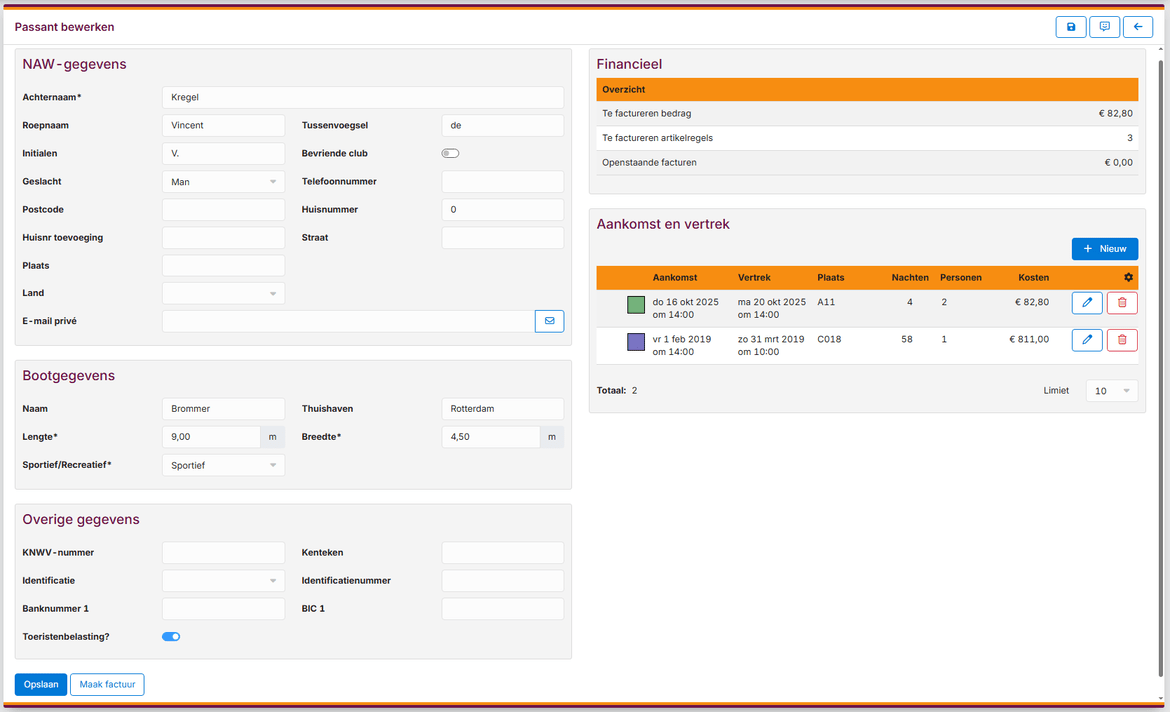Edit the A11 stay with pencil icon

(x=1087, y=302)
